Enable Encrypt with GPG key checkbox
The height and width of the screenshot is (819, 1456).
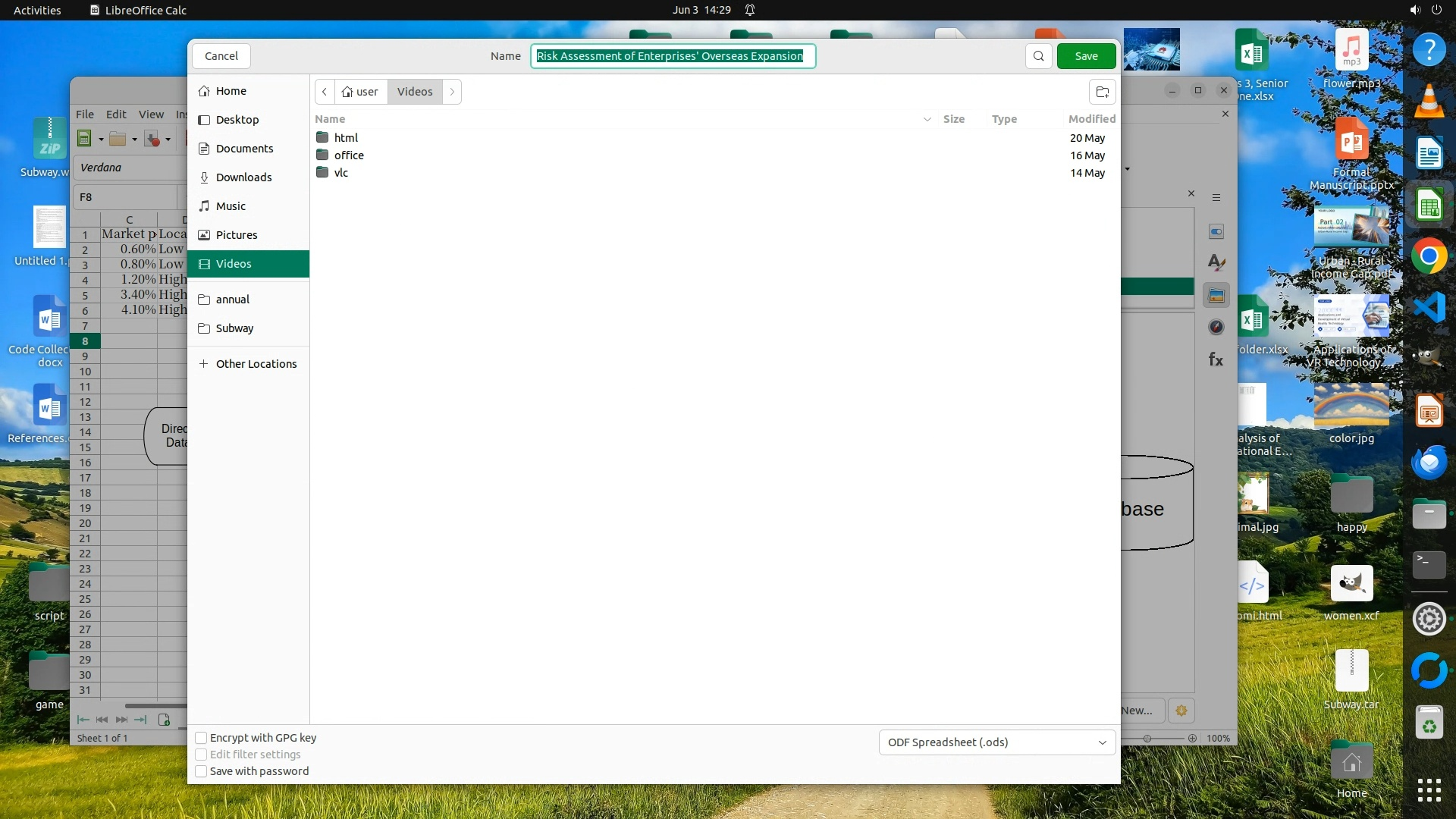201,738
